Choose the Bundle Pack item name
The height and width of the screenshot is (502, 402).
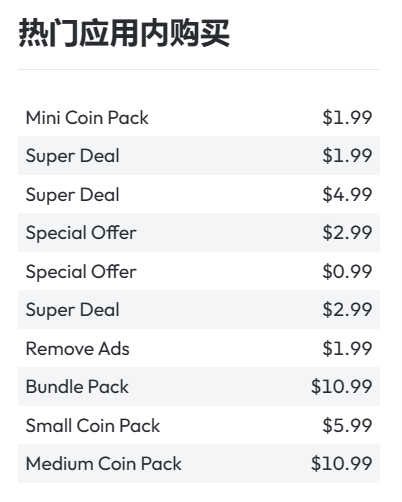pos(77,387)
